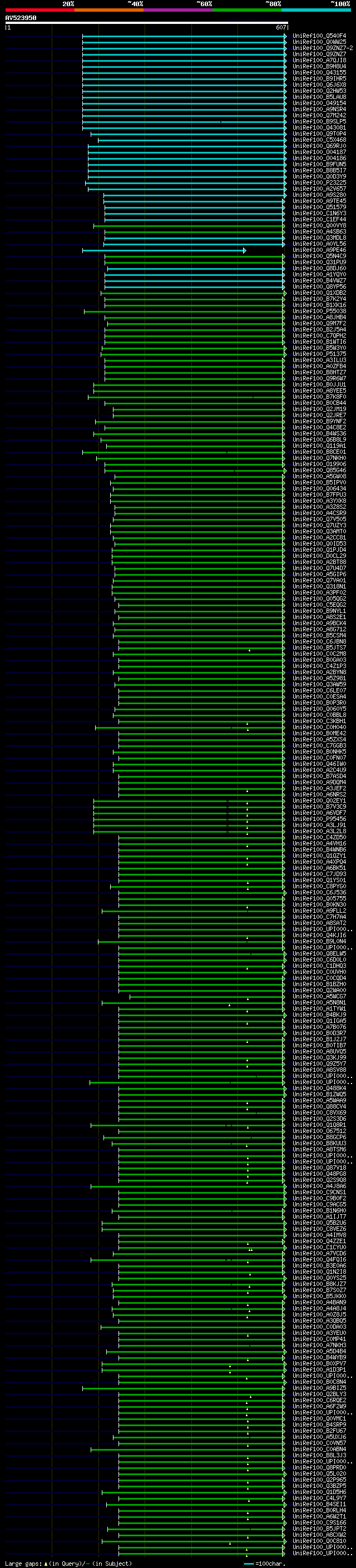Open hit UniRef100_Q43155
Image resolution: width=356 pixels, height=1568 pixels.
(319, 72)
